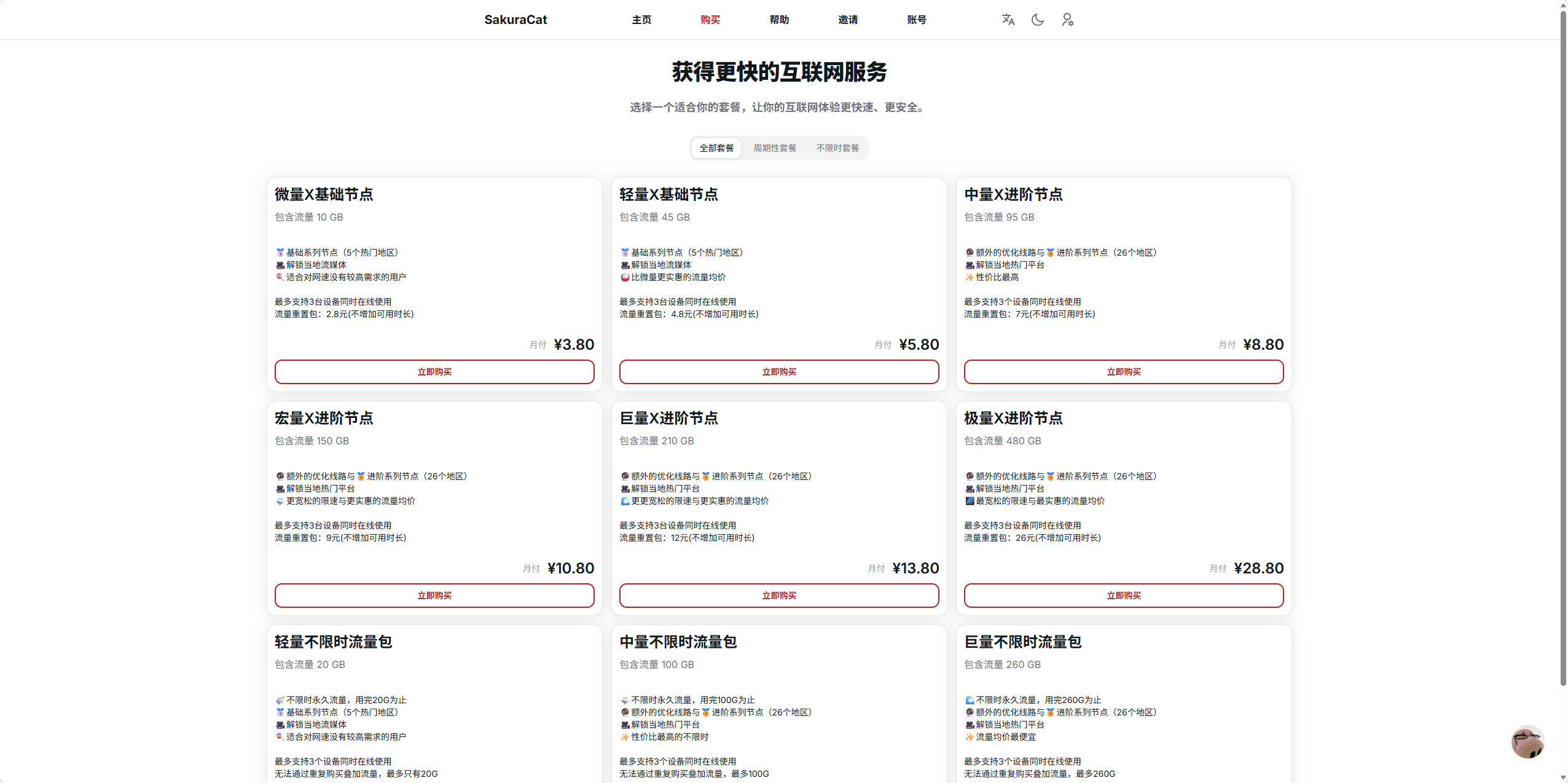
Task: Open the 邀请 menu item
Action: pyautogui.click(x=848, y=20)
